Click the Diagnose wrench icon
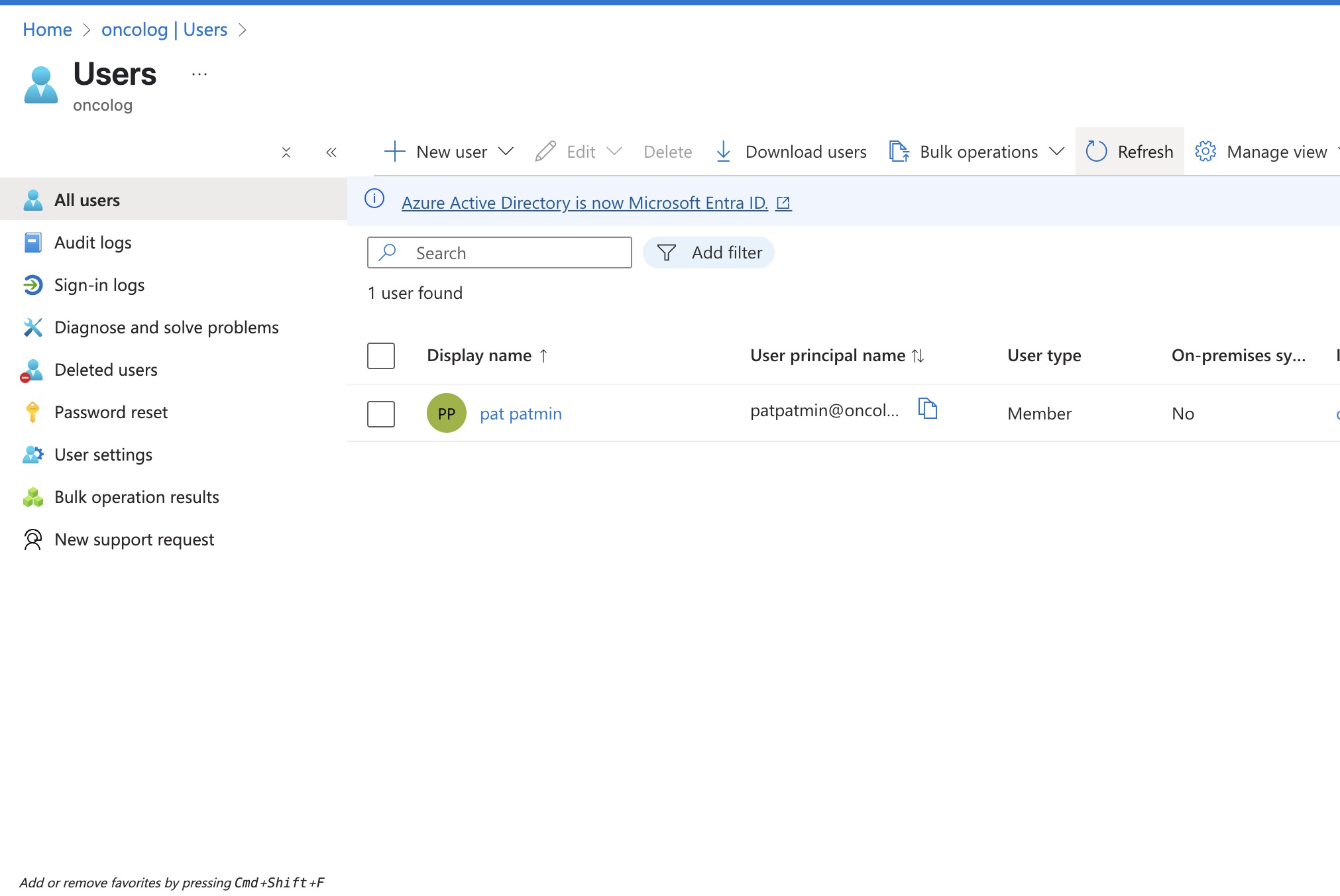 click(x=32, y=327)
